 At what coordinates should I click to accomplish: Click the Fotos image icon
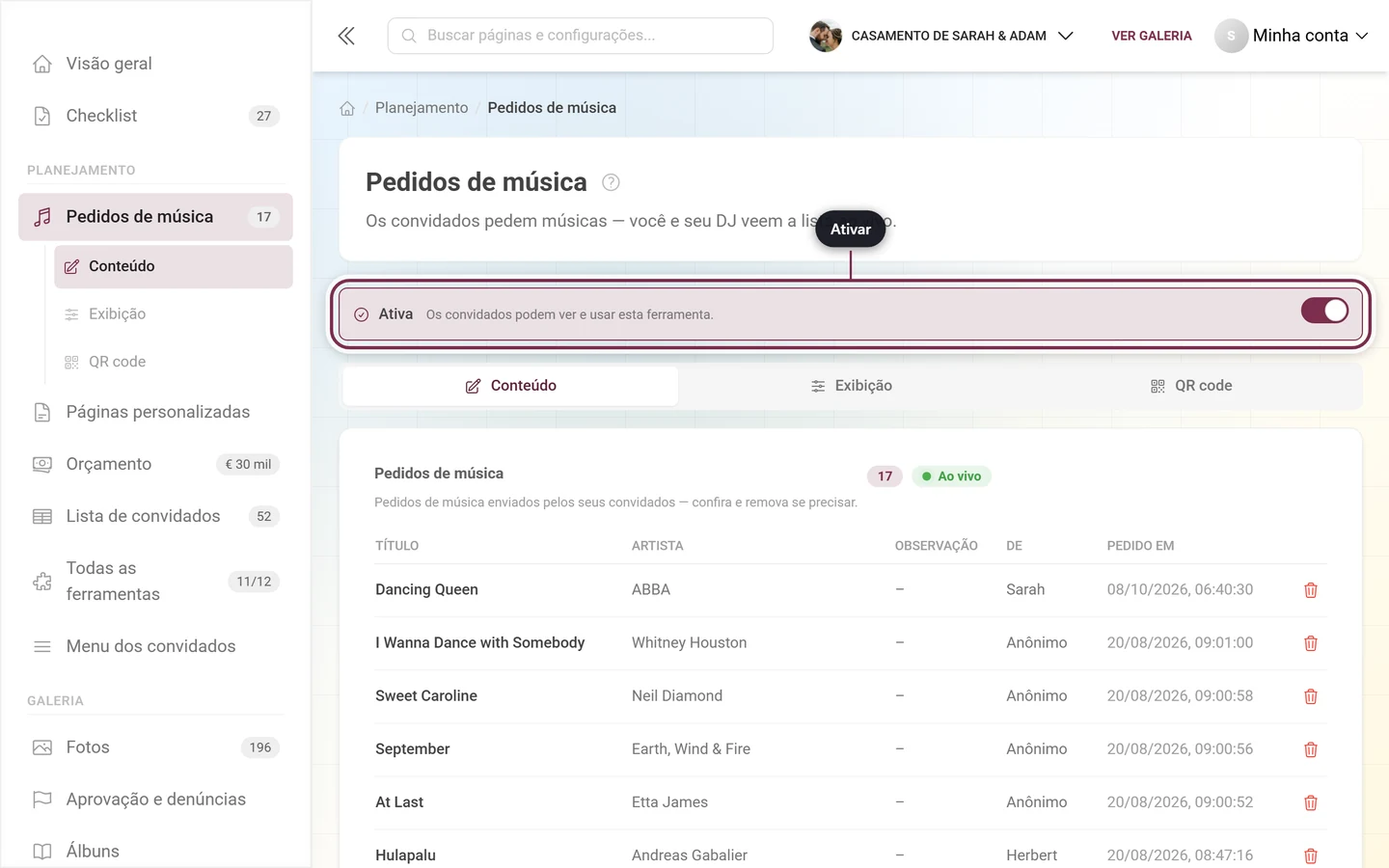42,747
